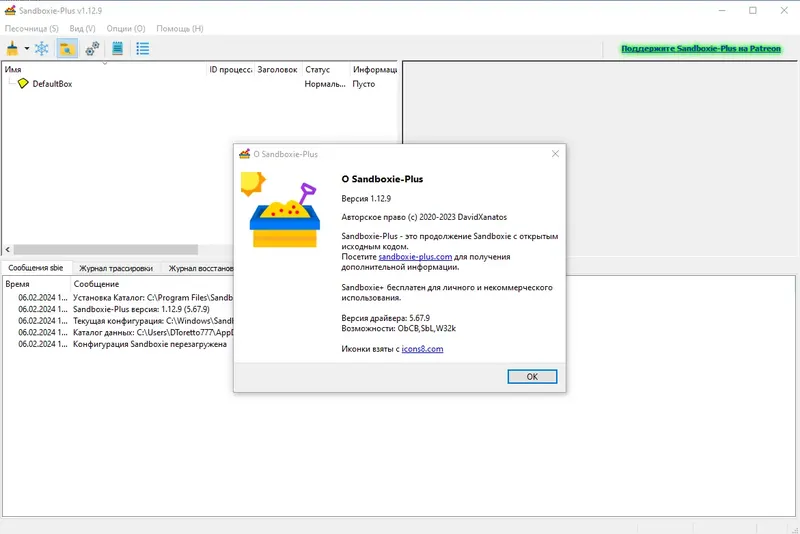Sort by the Имя column header
The height and width of the screenshot is (534, 800).
(x=104, y=69)
